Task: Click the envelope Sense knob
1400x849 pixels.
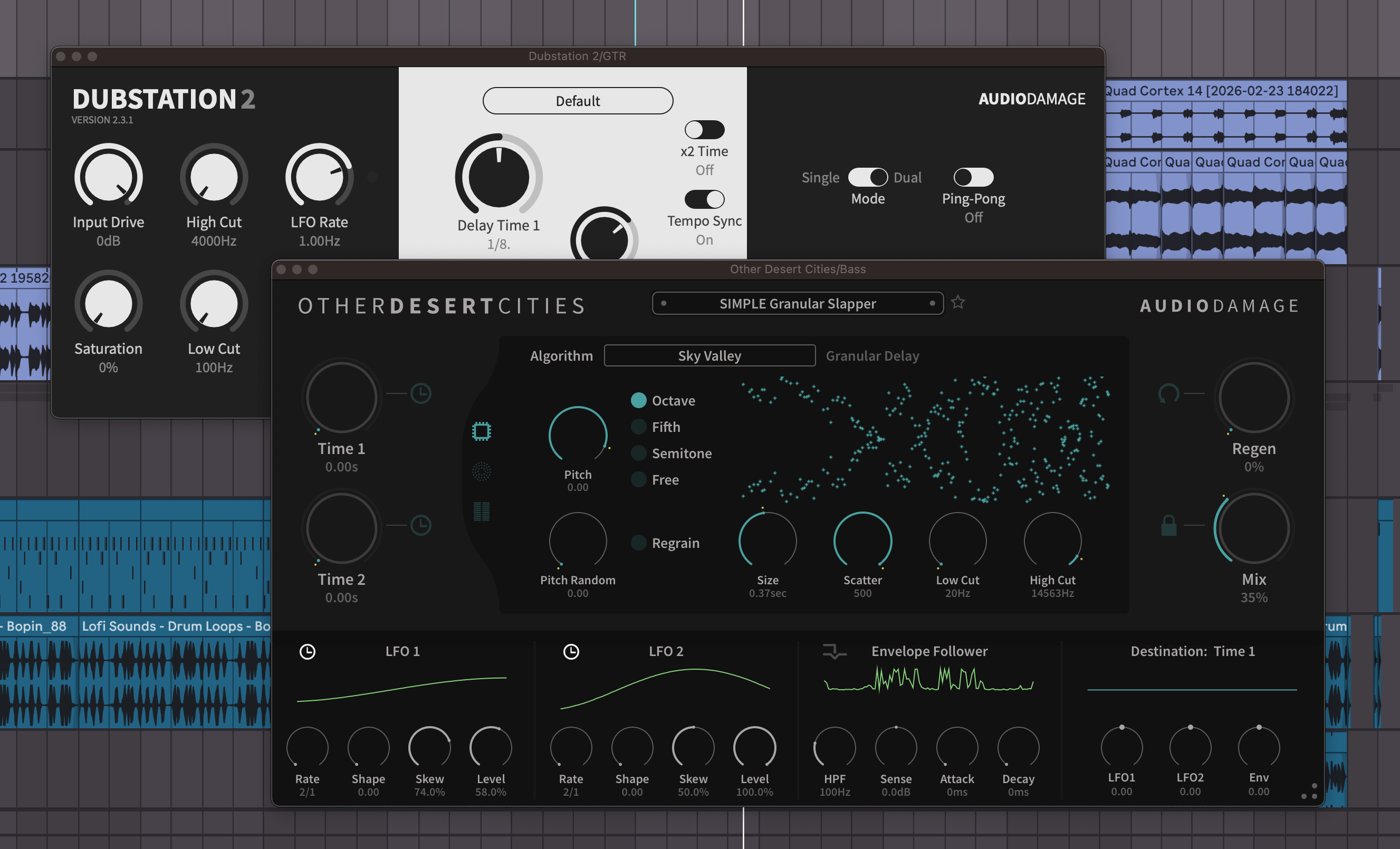Action: click(896, 747)
